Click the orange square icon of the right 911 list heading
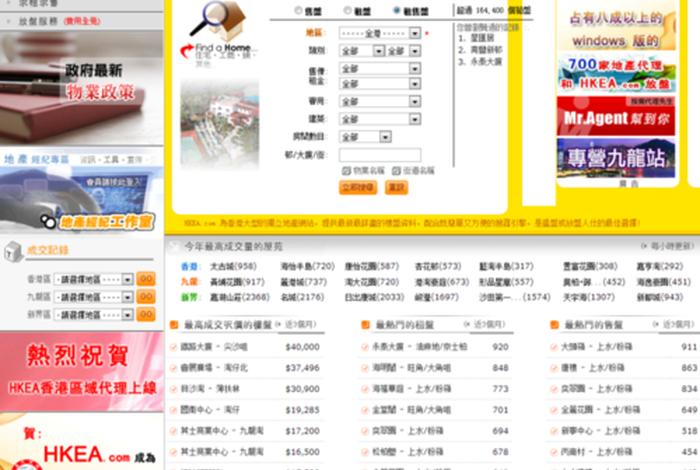The image size is (700, 470). [x=554, y=325]
